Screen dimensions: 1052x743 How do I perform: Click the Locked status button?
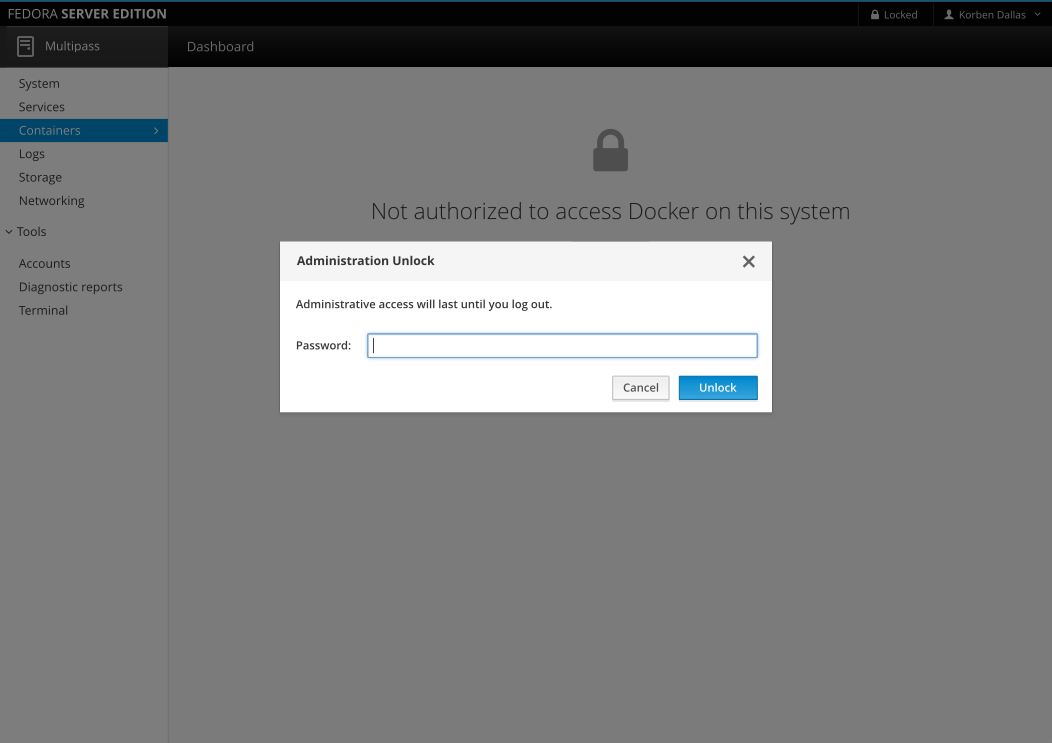pos(895,14)
